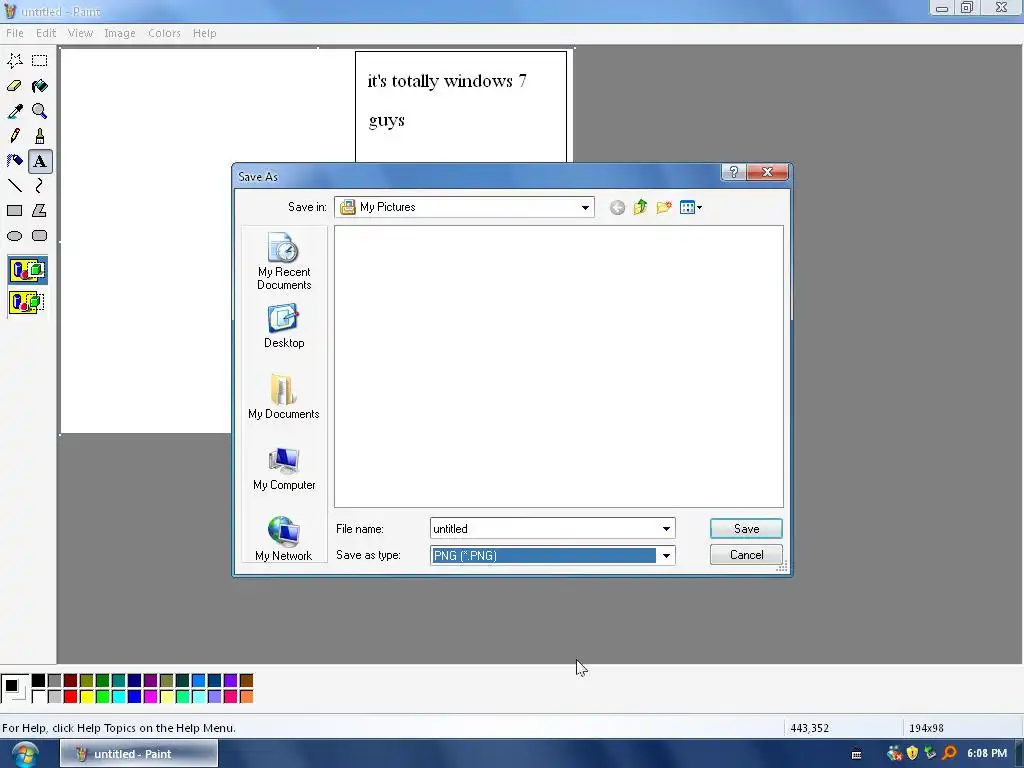1024x768 pixels.
Task: Click the Save button
Action: (x=746, y=529)
